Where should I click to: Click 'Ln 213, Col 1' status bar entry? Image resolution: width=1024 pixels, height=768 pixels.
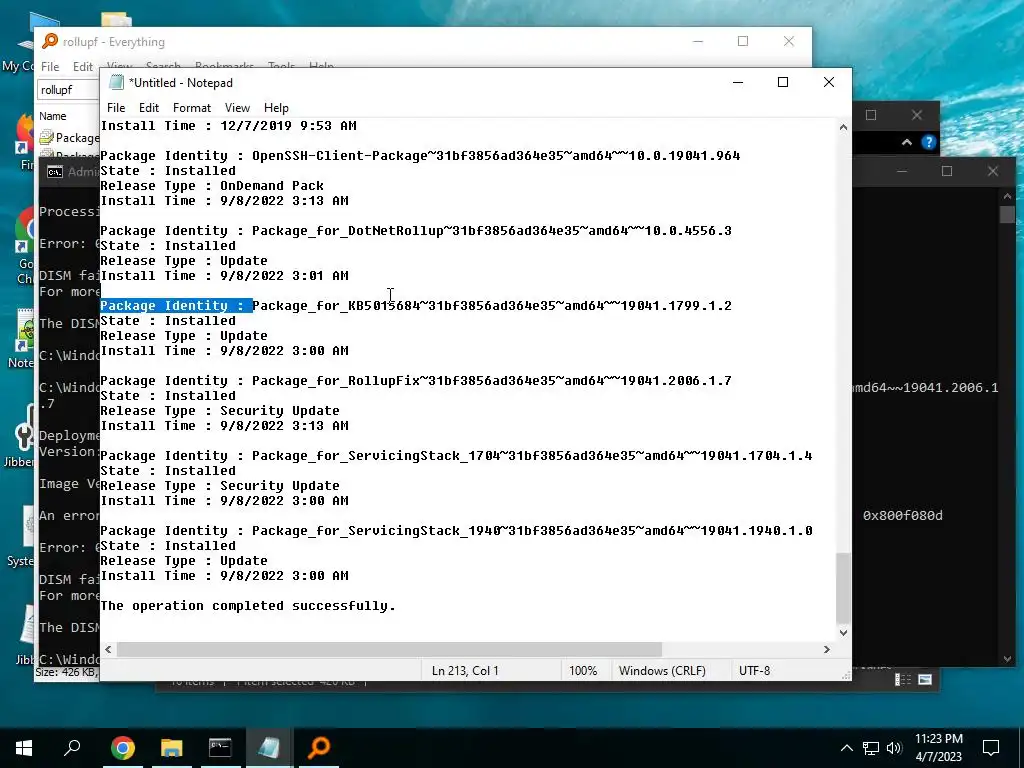[x=465, y=671]
